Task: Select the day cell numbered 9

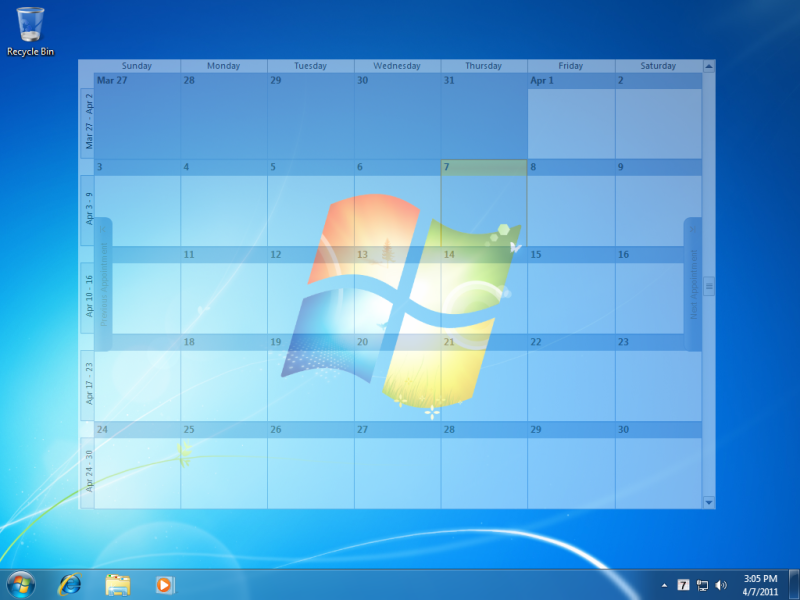Action: [x=658, y=203]
